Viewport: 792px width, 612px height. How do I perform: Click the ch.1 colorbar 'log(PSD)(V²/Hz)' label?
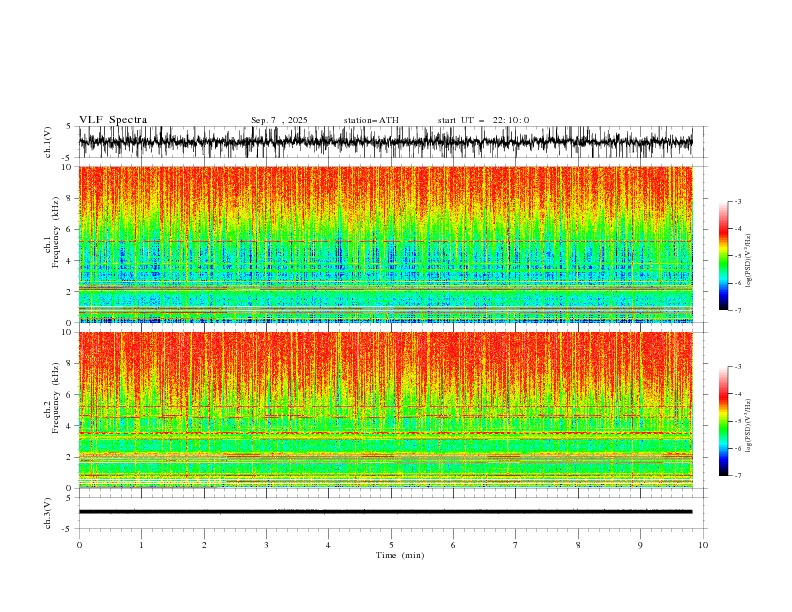point(748,261)
